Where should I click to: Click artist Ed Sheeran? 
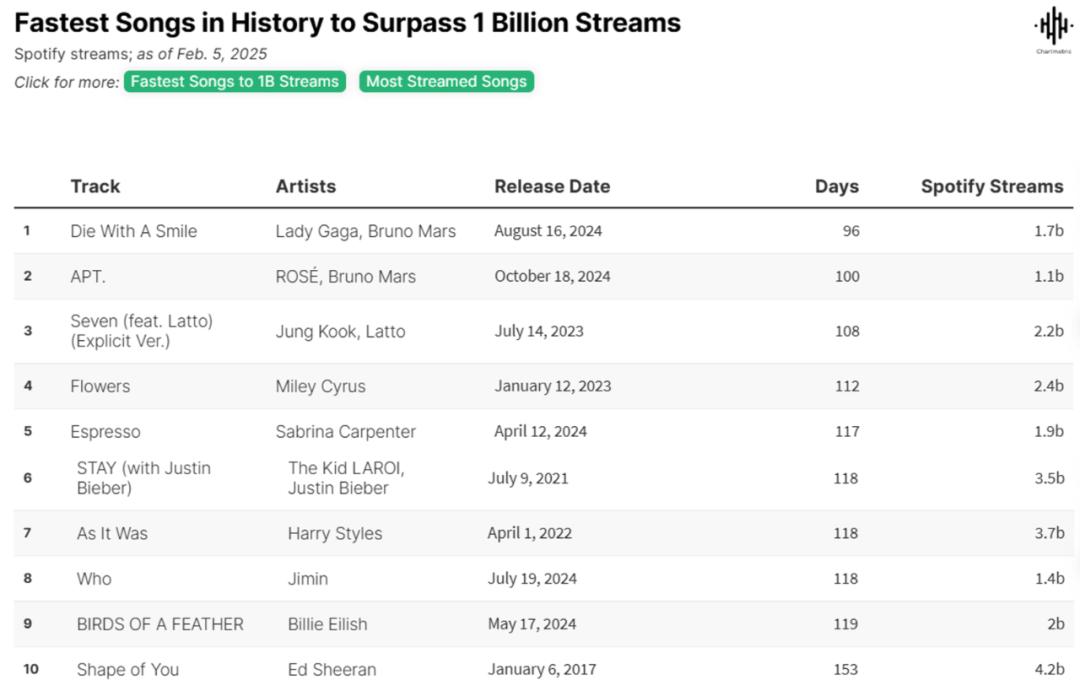332,670
